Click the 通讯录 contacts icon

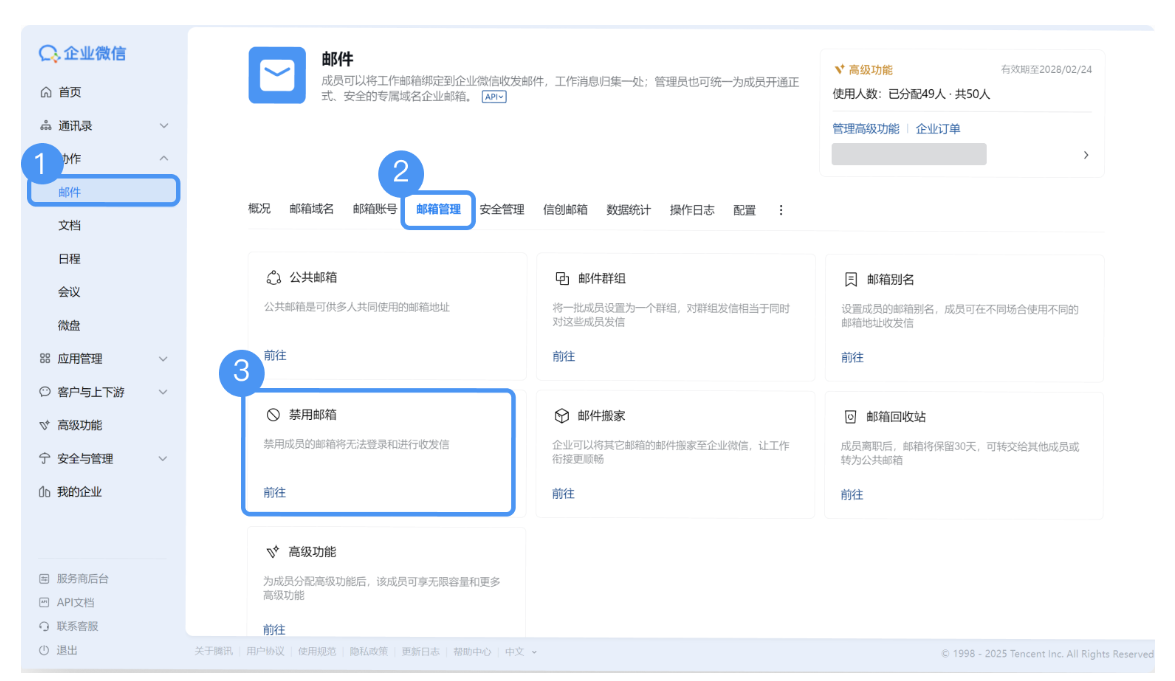click(46, 125)
